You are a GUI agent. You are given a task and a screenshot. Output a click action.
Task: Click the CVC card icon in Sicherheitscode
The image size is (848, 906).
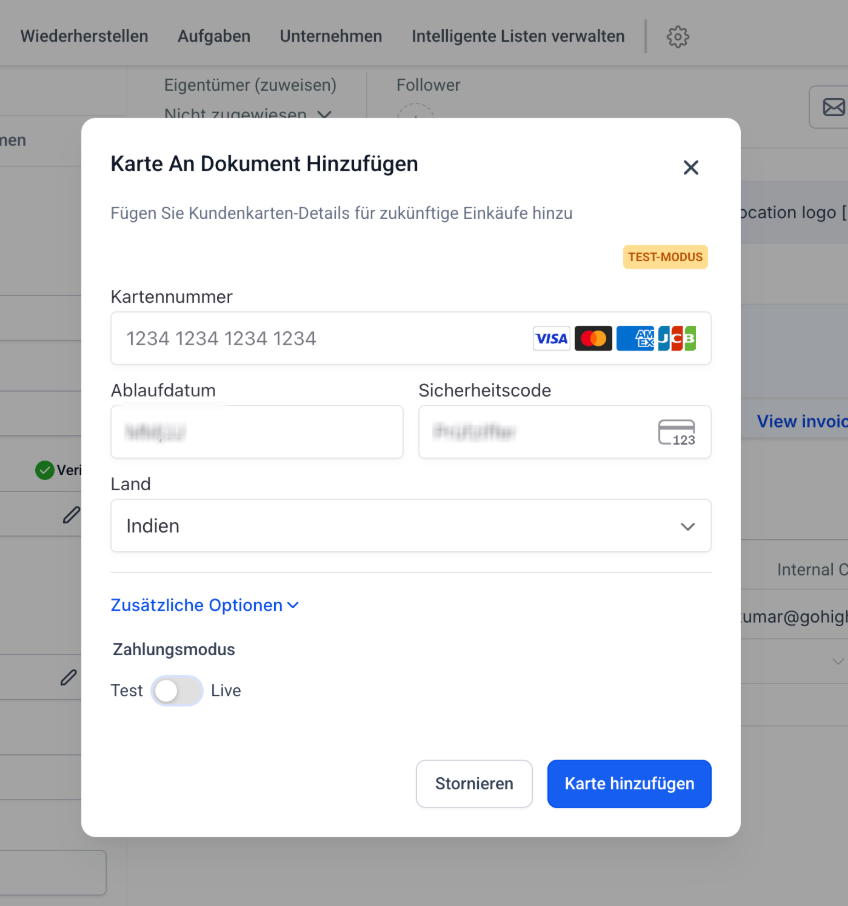676,432
